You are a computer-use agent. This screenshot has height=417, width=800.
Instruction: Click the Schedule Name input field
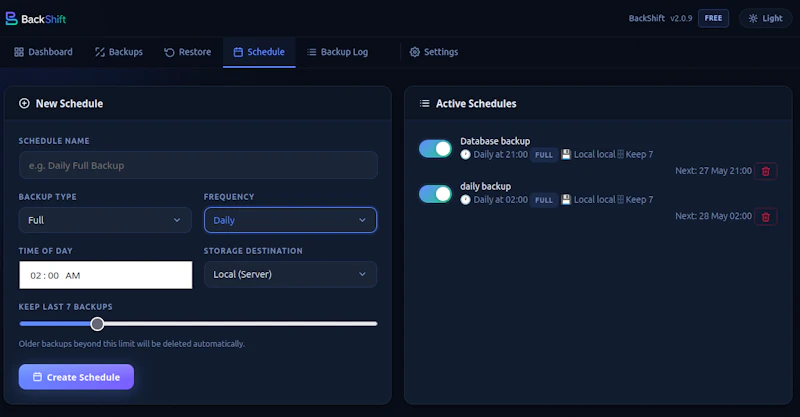click(x=198, y=165)
